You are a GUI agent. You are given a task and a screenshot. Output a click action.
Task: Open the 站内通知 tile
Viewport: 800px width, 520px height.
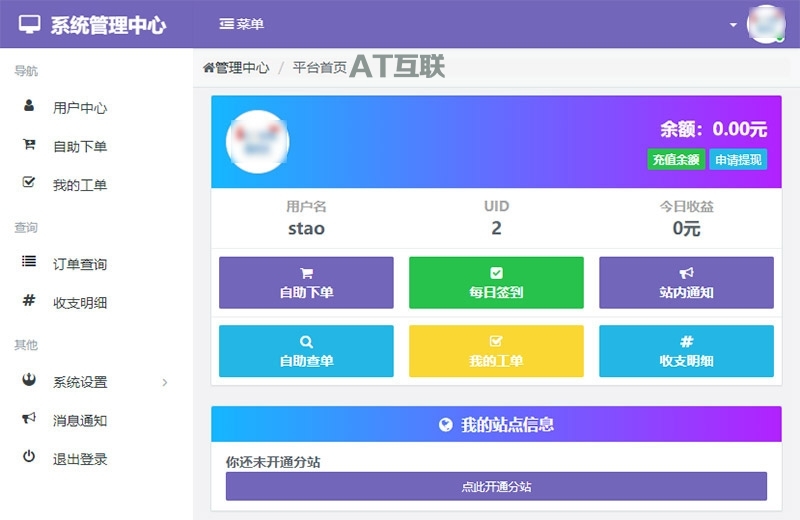coord(686,283)
